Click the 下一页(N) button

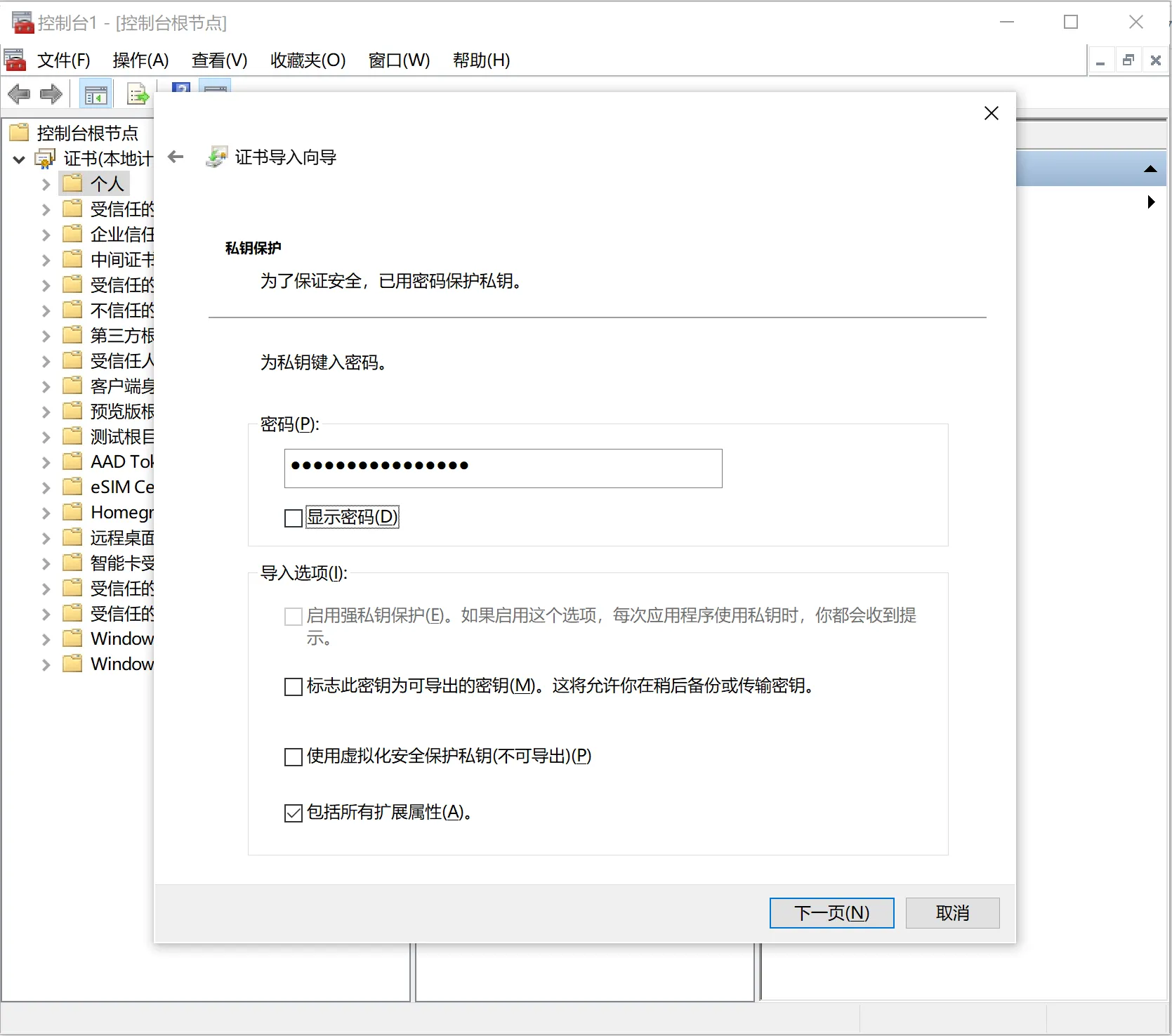(832, 913)
